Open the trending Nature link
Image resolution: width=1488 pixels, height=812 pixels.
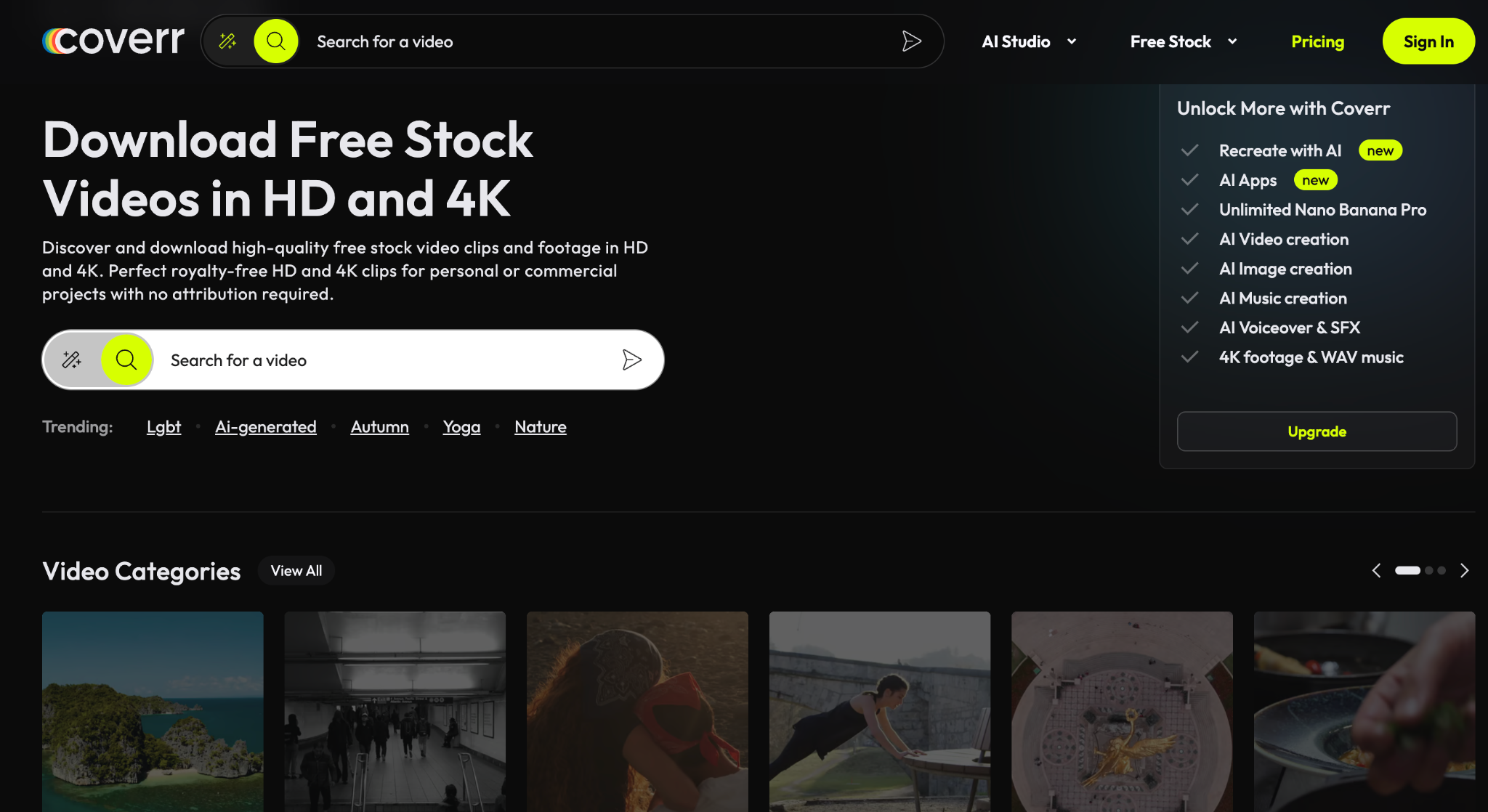(540, 427)
